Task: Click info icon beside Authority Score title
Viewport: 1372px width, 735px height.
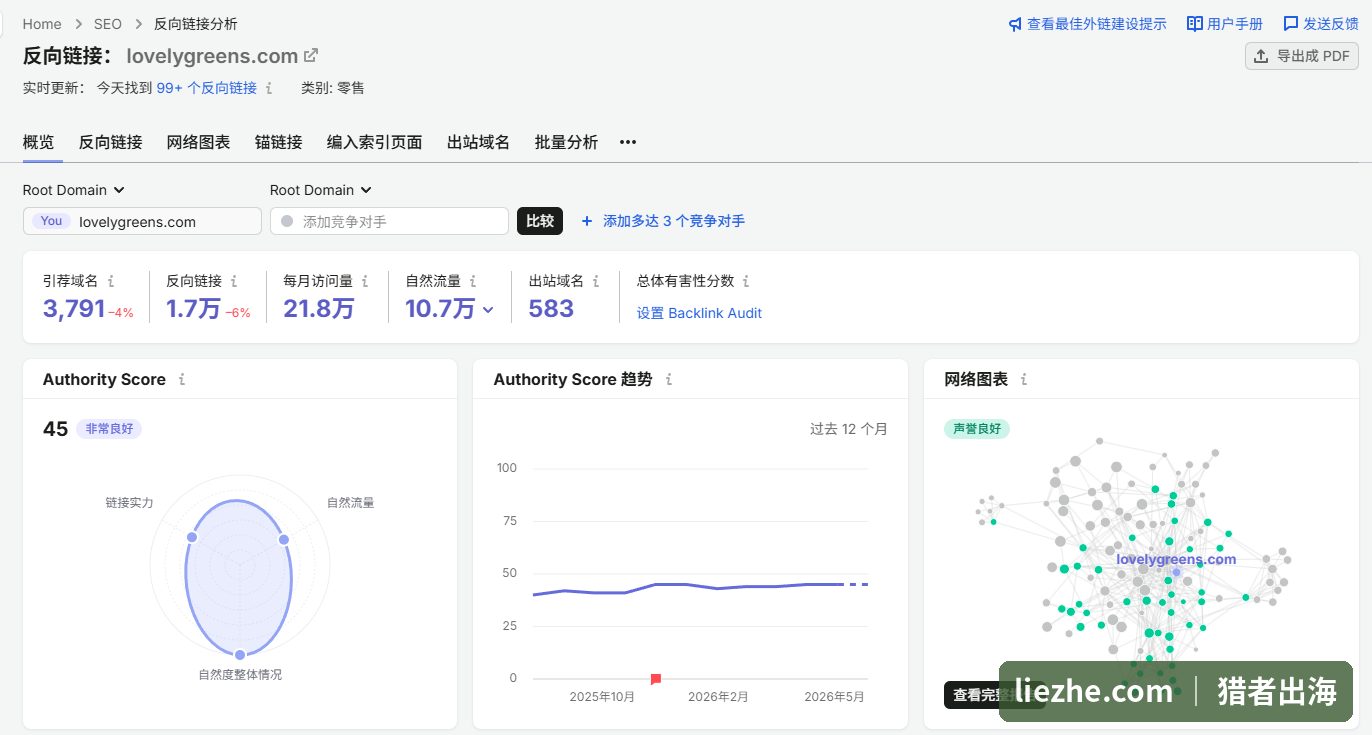Action: point(182,380)
